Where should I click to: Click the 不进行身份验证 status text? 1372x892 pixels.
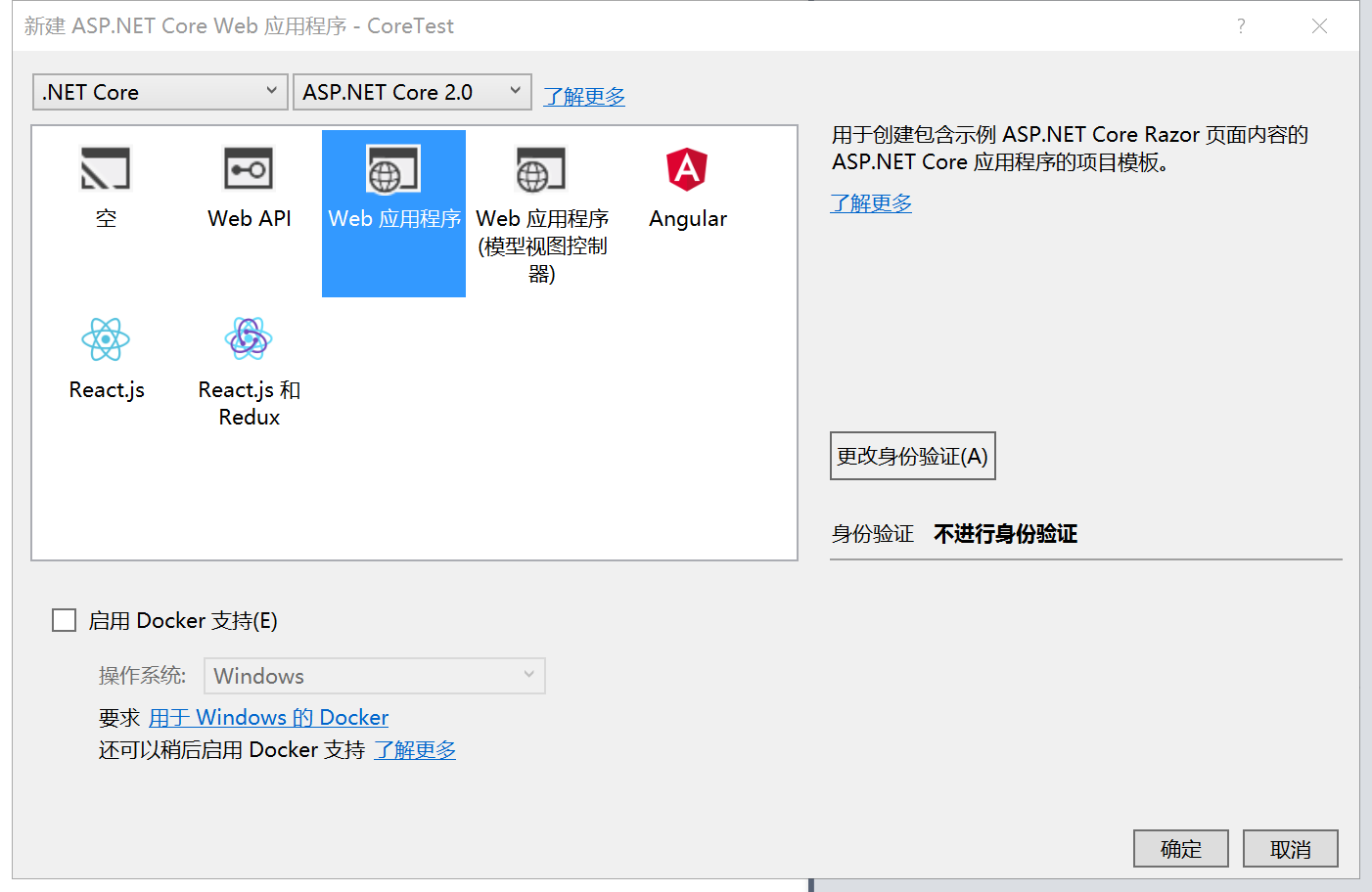tap(1006, 534)
